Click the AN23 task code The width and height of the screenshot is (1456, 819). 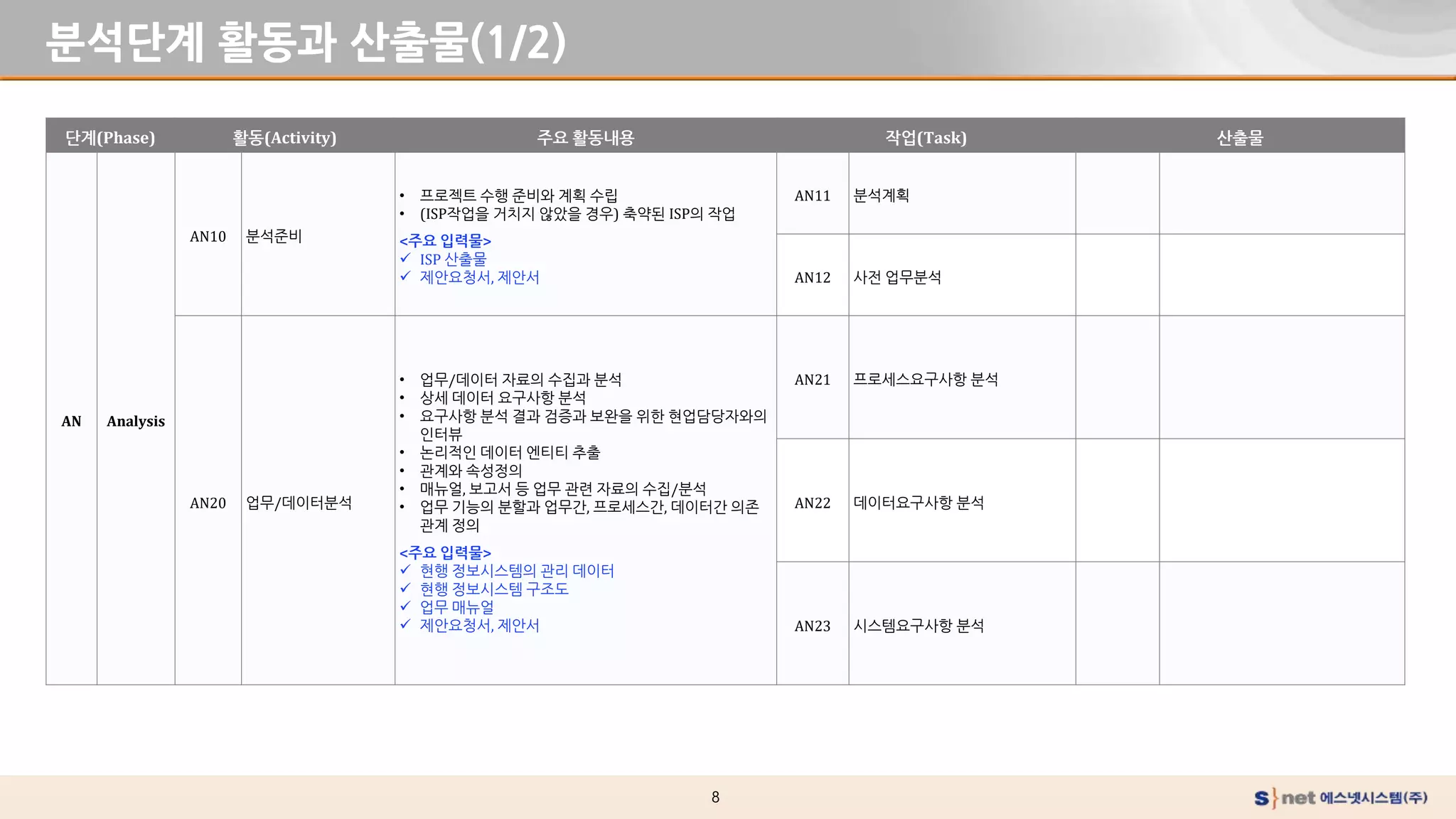(x=812, y=626)
